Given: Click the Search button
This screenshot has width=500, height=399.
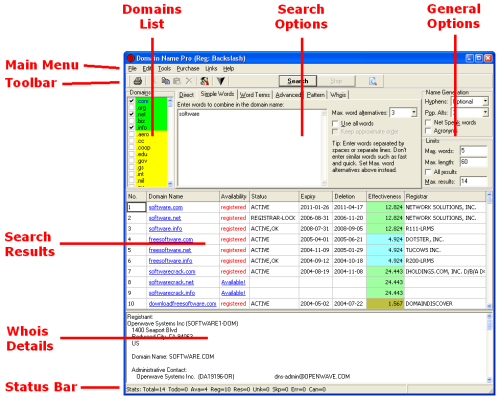Looking at the screenshot, I should [298, 81].
